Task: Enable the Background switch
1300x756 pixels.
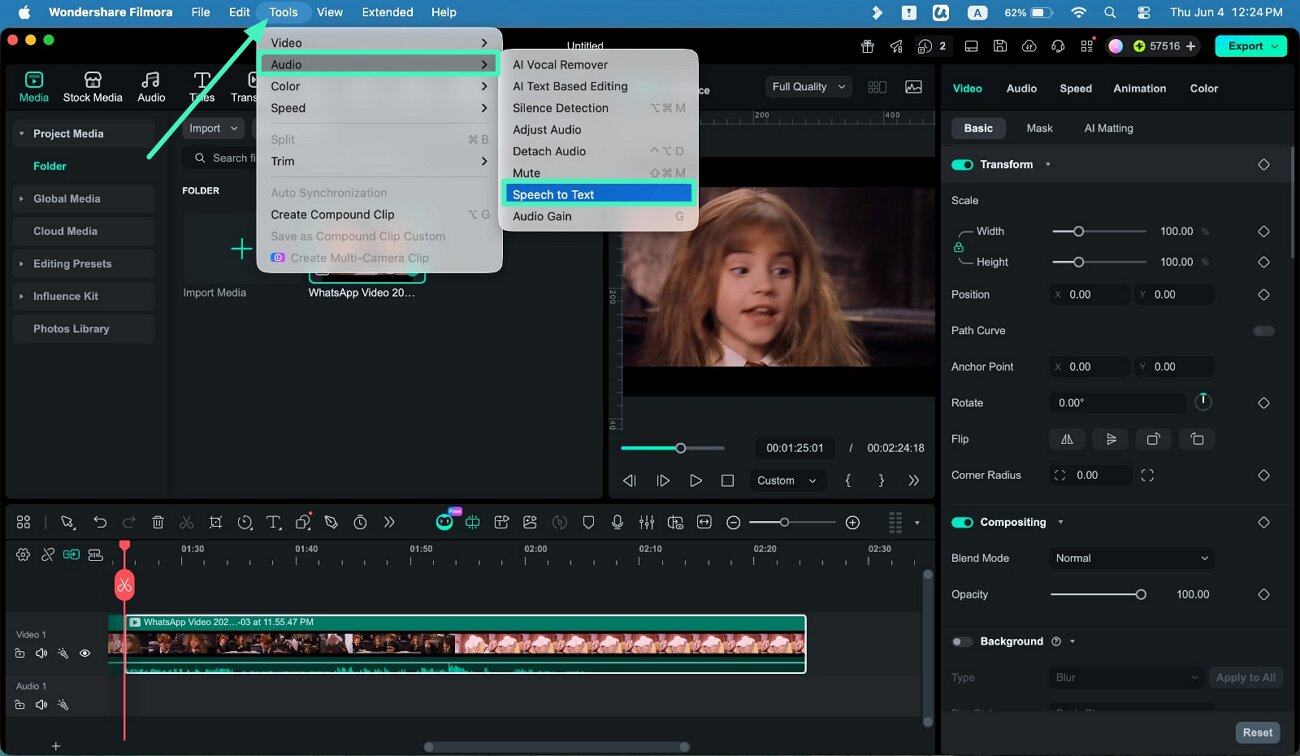Action: (962, 641)
